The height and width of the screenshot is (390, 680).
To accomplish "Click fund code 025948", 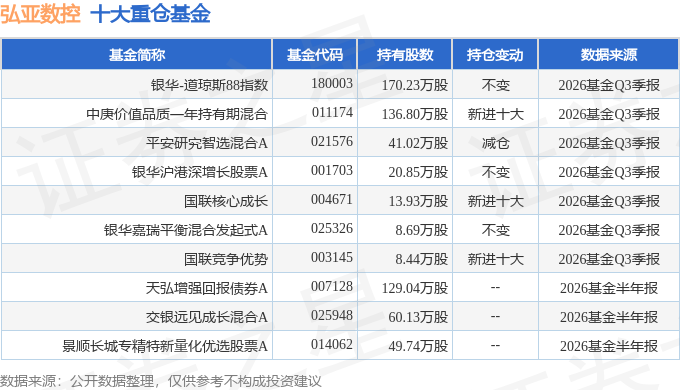I will [332, 316].
